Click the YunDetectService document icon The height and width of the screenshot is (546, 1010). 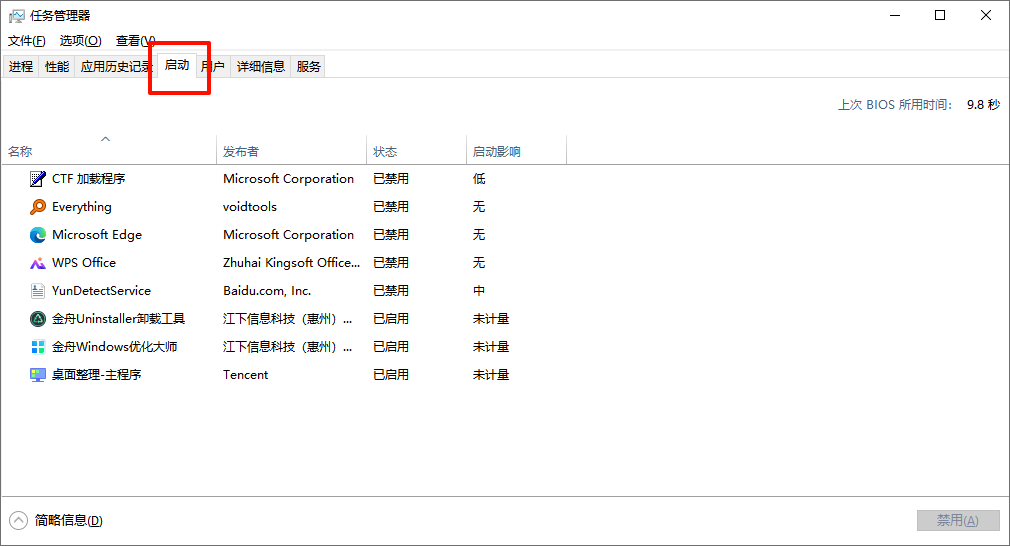pyautogui.click(x=38, y=291)
